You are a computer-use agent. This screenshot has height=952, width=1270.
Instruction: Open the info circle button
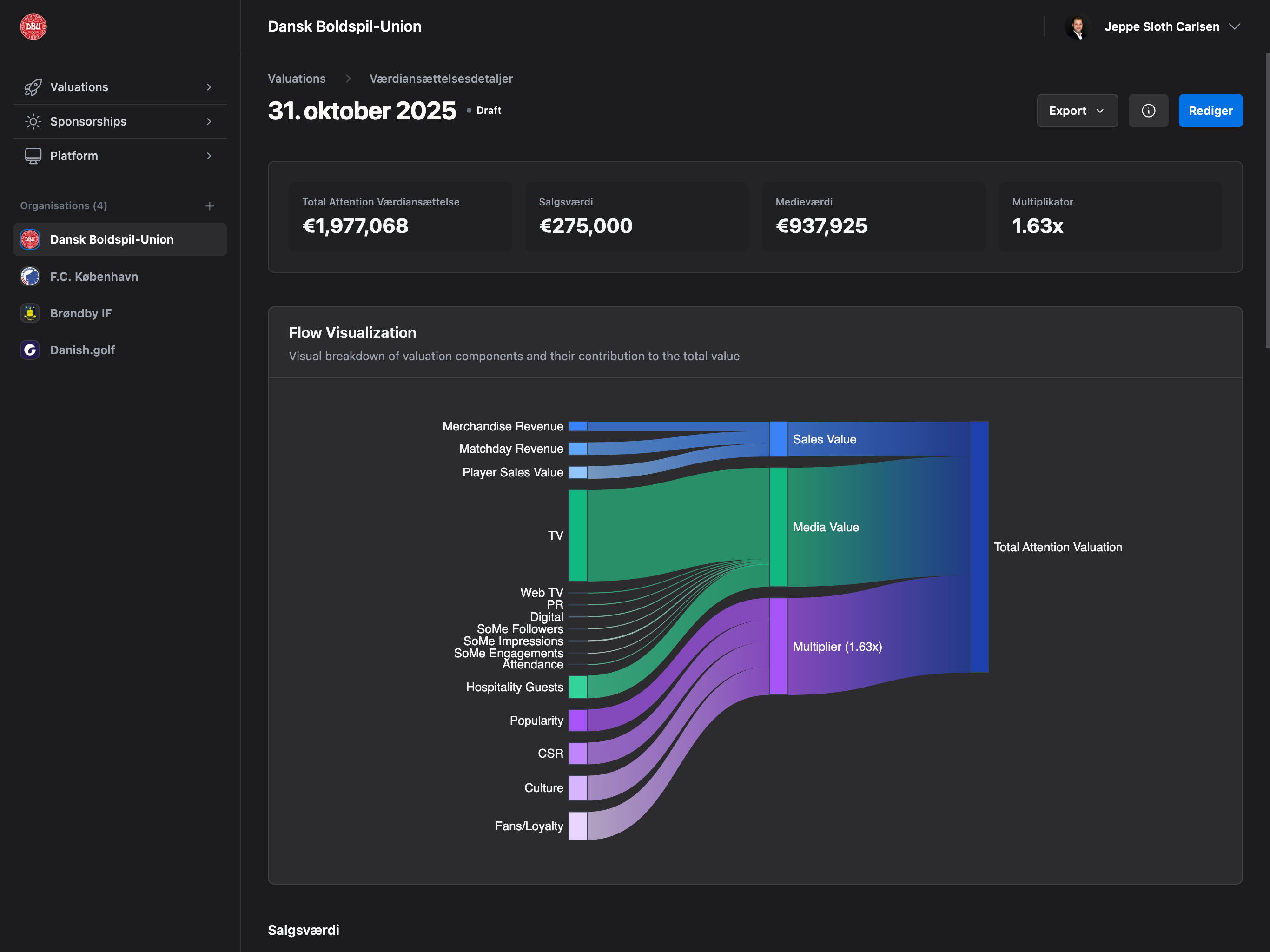[x=1148, y=111]
